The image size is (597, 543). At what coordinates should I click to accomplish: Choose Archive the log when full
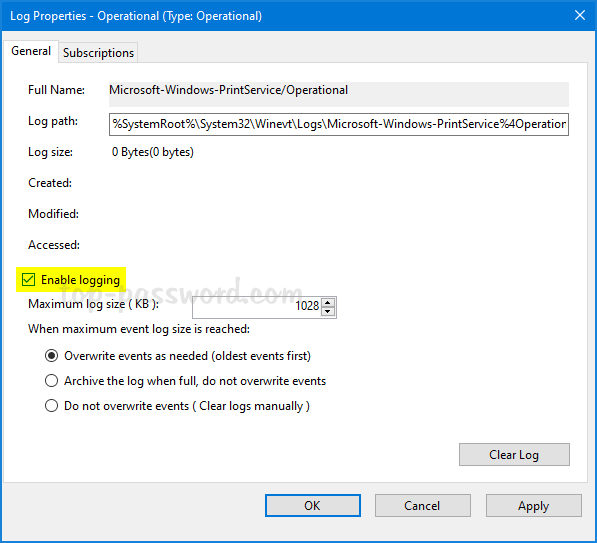(x=51, y=381)
